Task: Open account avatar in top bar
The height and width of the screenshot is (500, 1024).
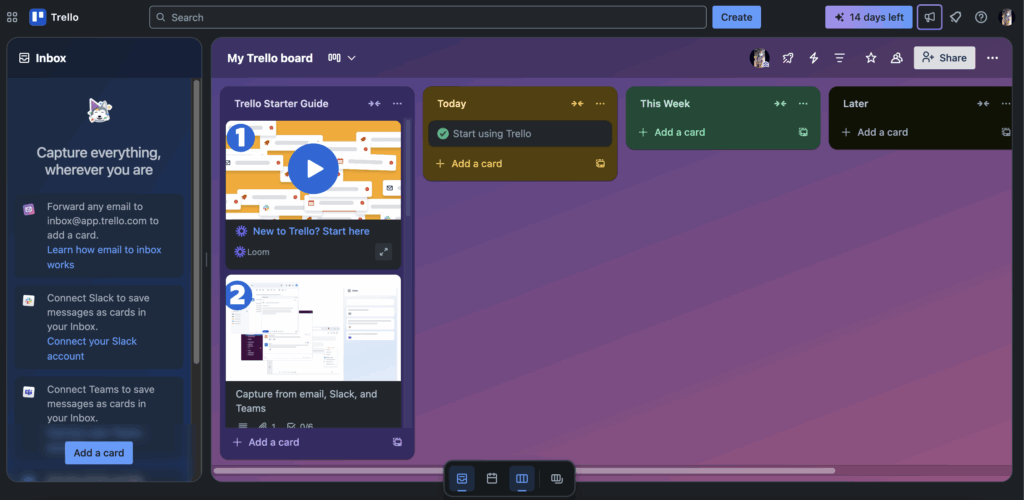Action: point(1006,18)
